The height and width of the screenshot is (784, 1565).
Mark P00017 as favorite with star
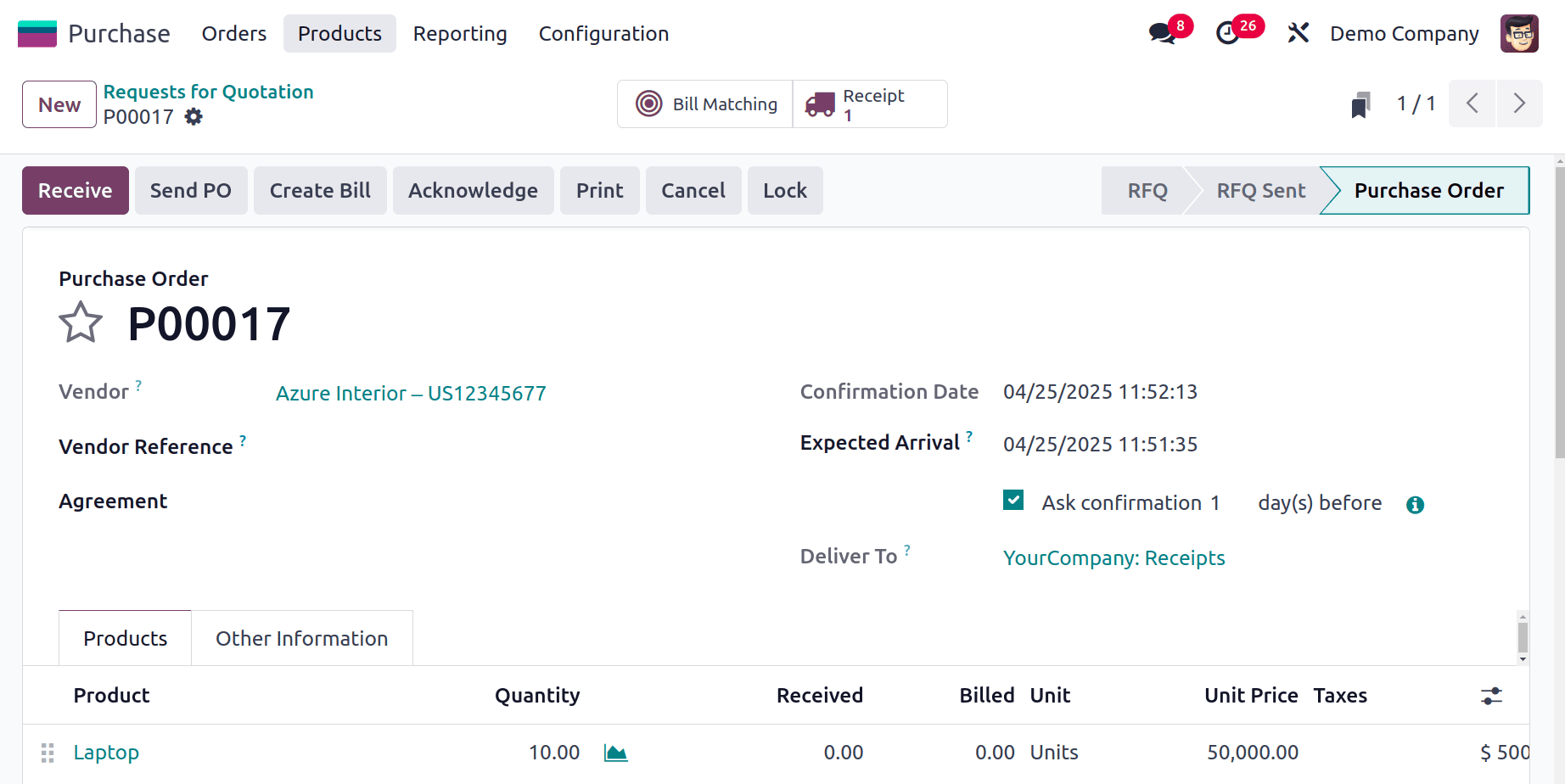tap(81, 322)
